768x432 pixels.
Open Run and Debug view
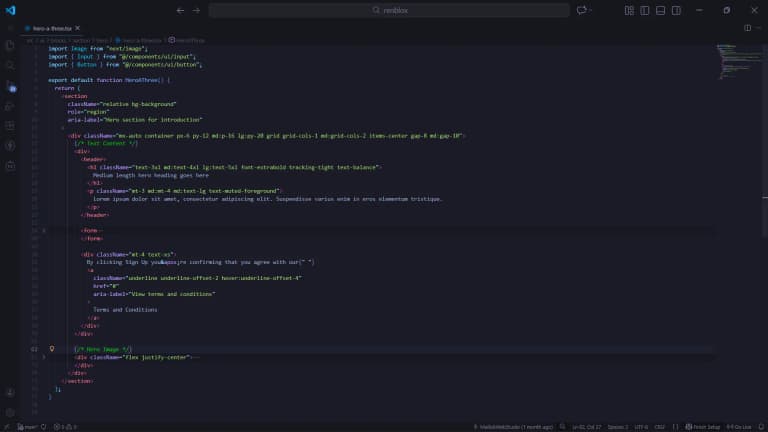coord(10,105)
